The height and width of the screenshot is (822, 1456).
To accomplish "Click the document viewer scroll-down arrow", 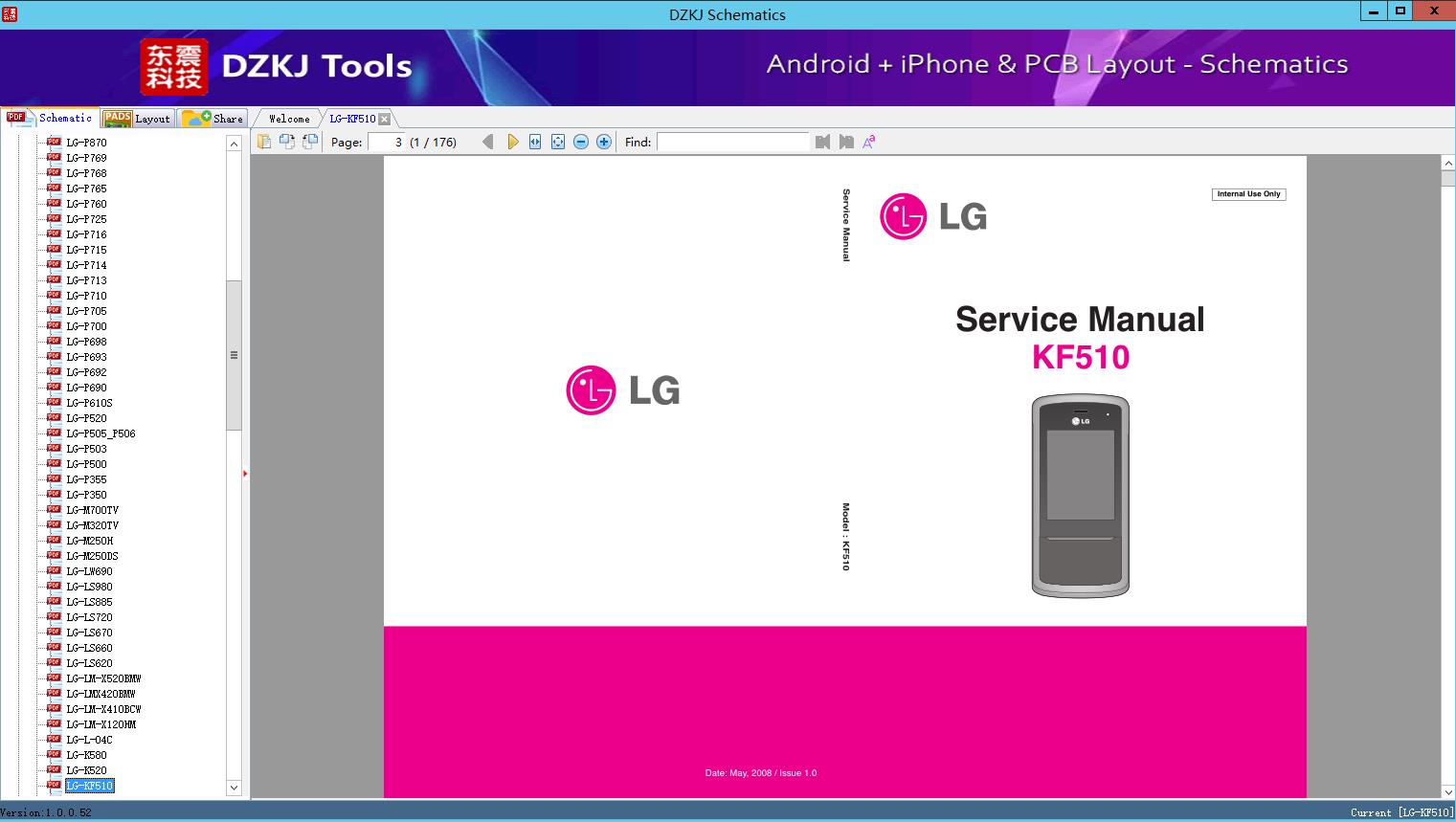I will click(x=1448, y=790).
